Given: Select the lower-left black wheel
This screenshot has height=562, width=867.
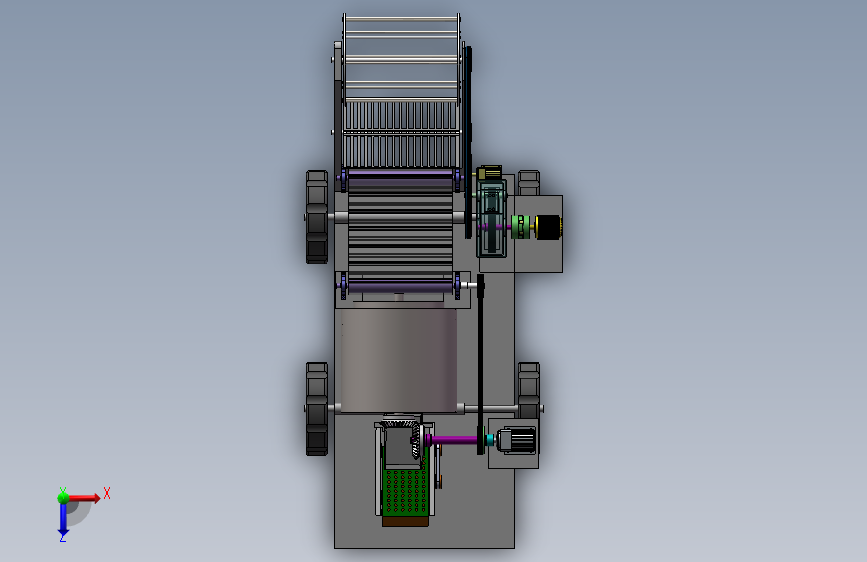Looking at the screenshot, I should click(317, 409).
